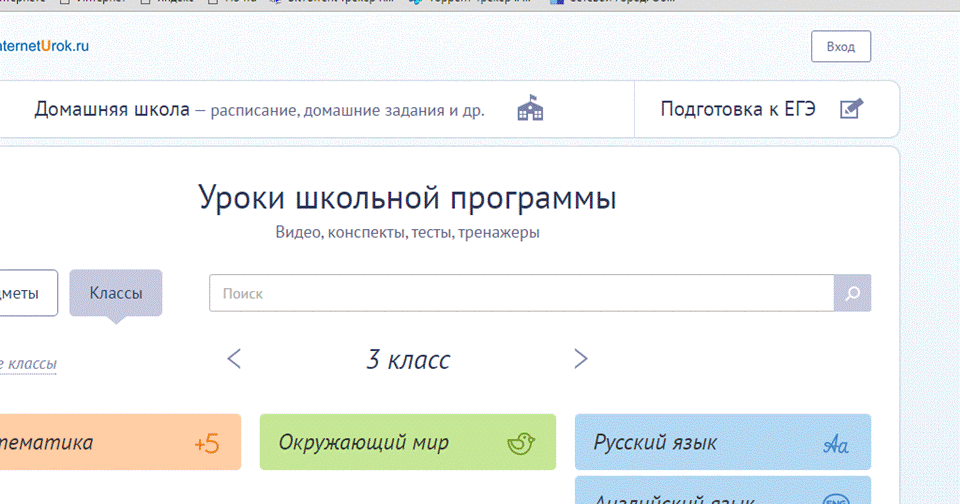Screen dimensions: 960x504
Task: Click the InternetUrok.ru logo
Action: click(44, 46)
